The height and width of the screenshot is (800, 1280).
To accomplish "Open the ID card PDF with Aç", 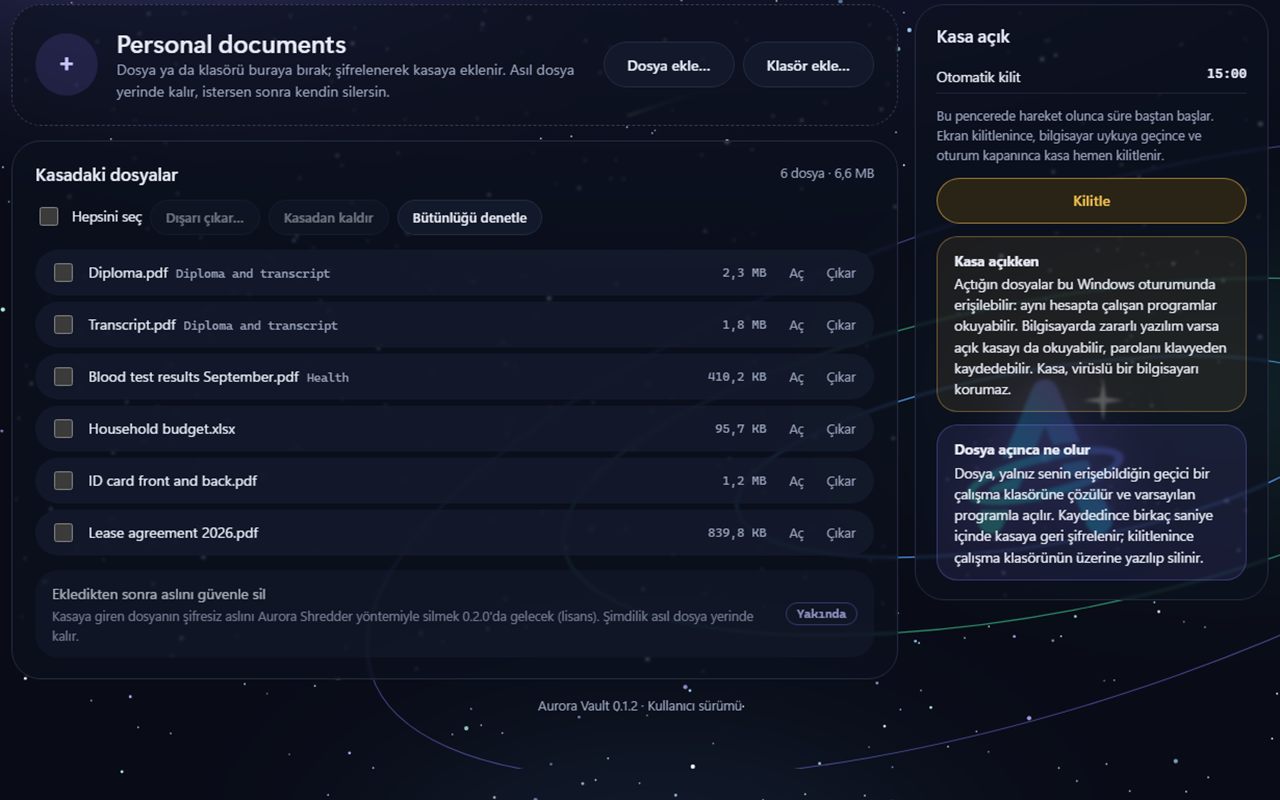I will pos(796,481).
